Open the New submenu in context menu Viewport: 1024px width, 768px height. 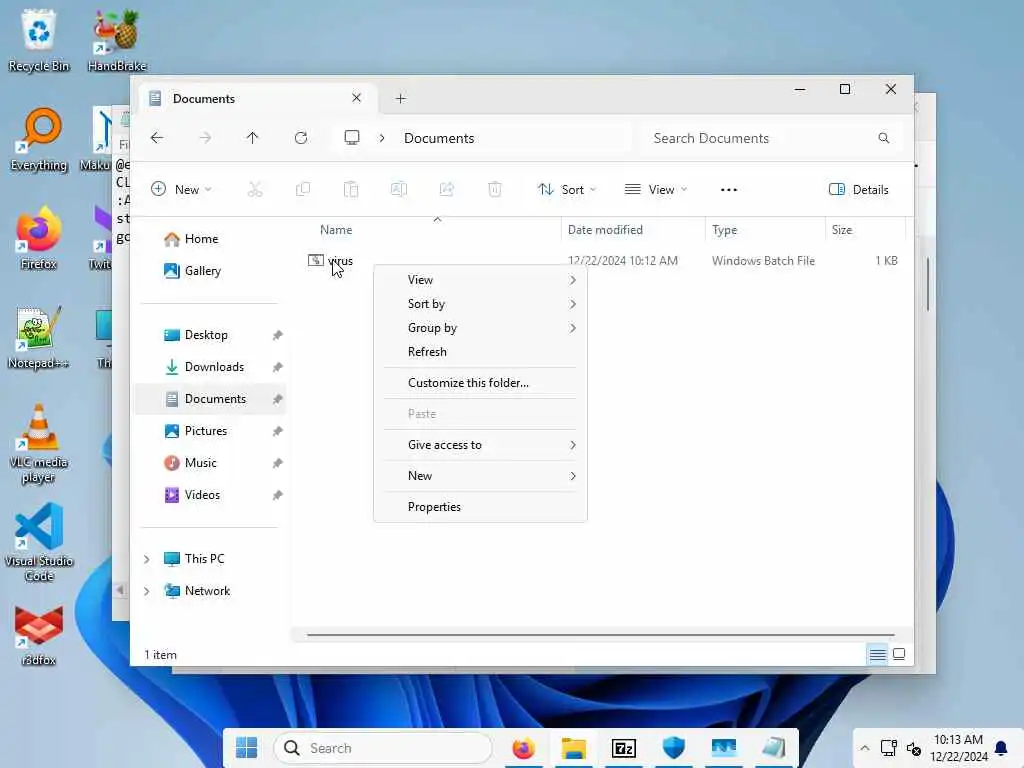pos(481,476)
